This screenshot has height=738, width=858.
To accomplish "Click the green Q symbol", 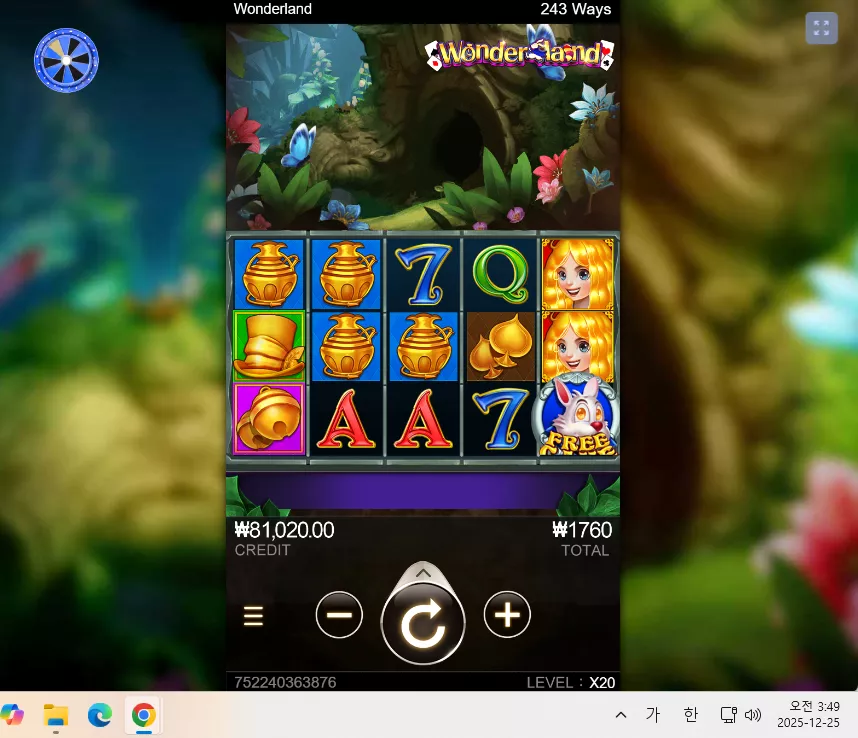I will point(501,274).
